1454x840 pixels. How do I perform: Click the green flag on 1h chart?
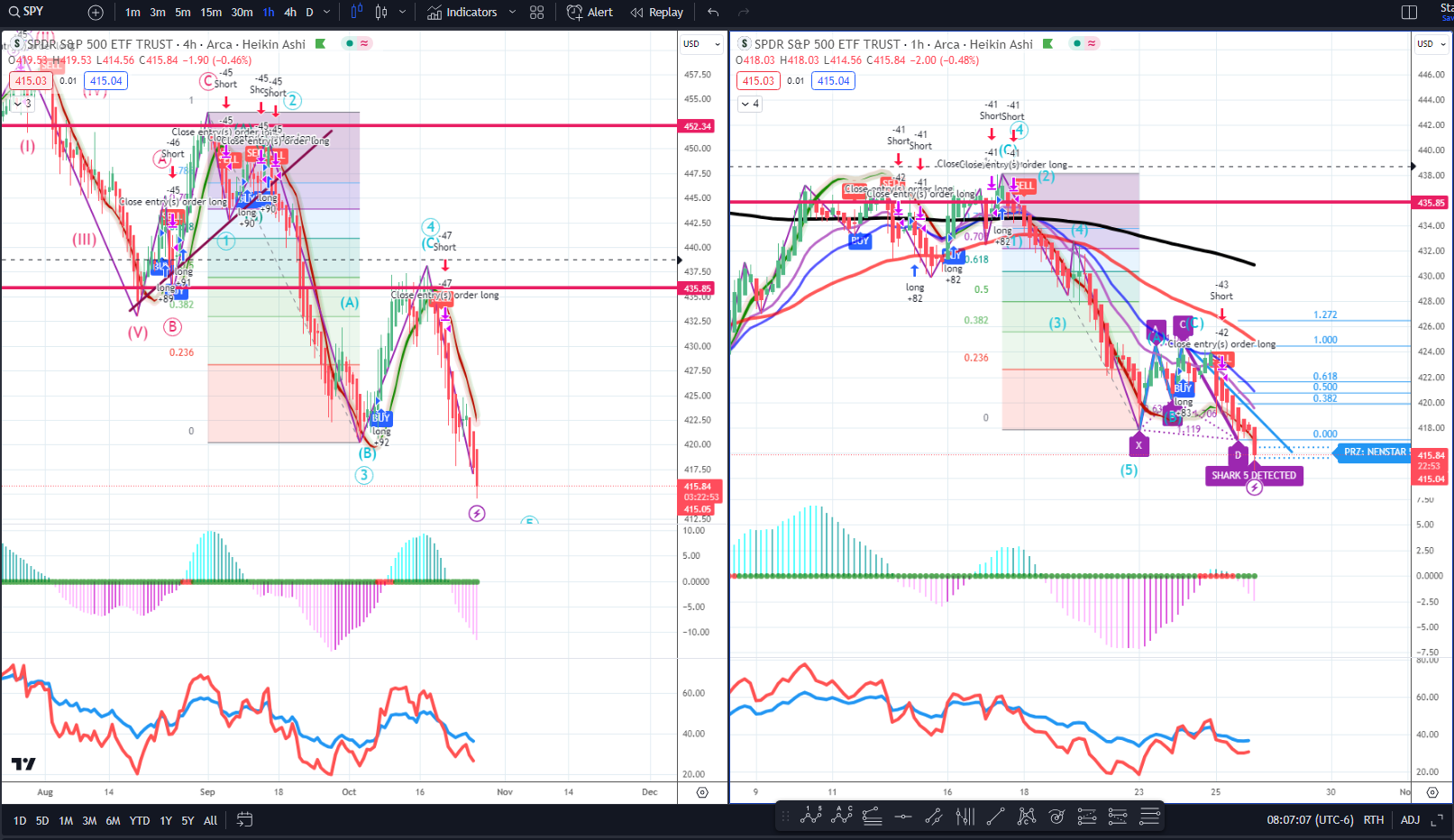pyautogui.click(x=1047, y=43)
